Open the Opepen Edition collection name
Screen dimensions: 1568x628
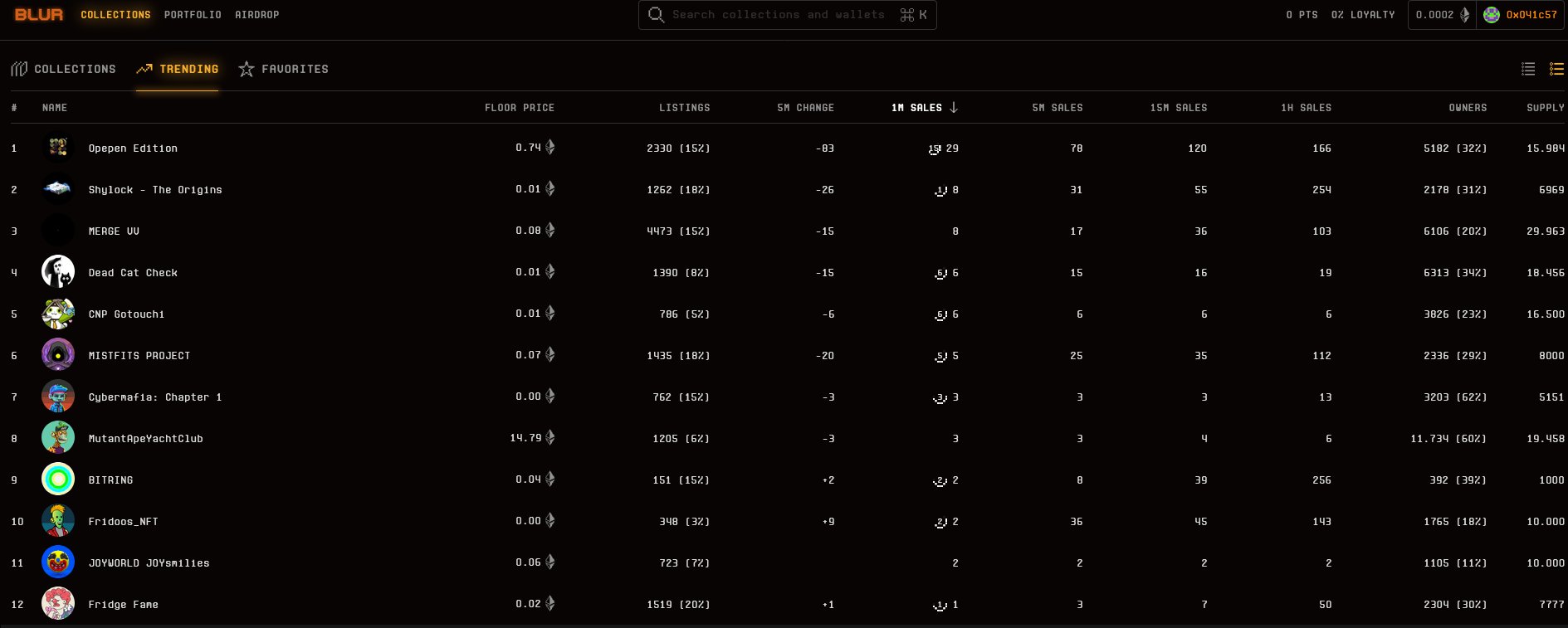click(133, 148)
